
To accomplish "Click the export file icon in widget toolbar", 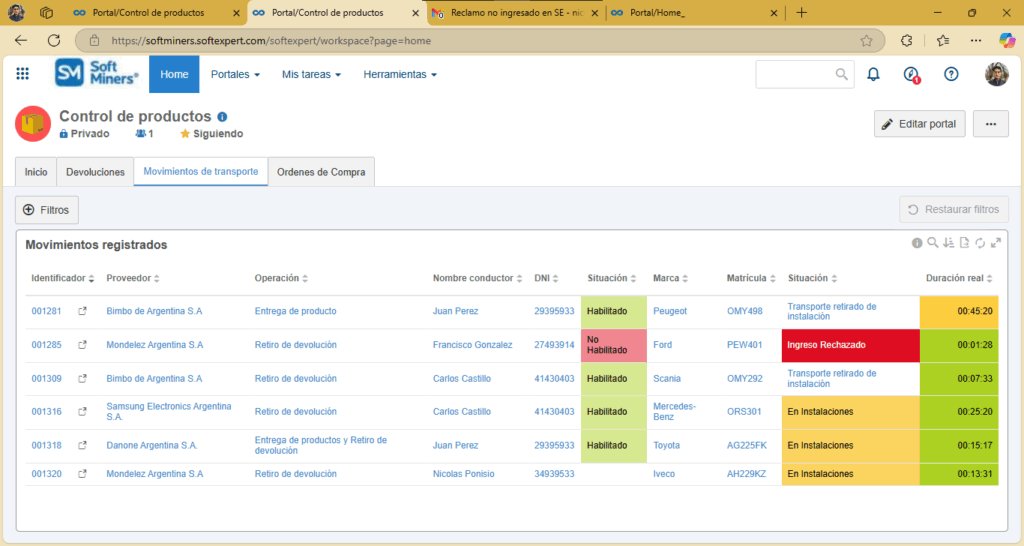I will pyautogui.click(x=964, y=243).
